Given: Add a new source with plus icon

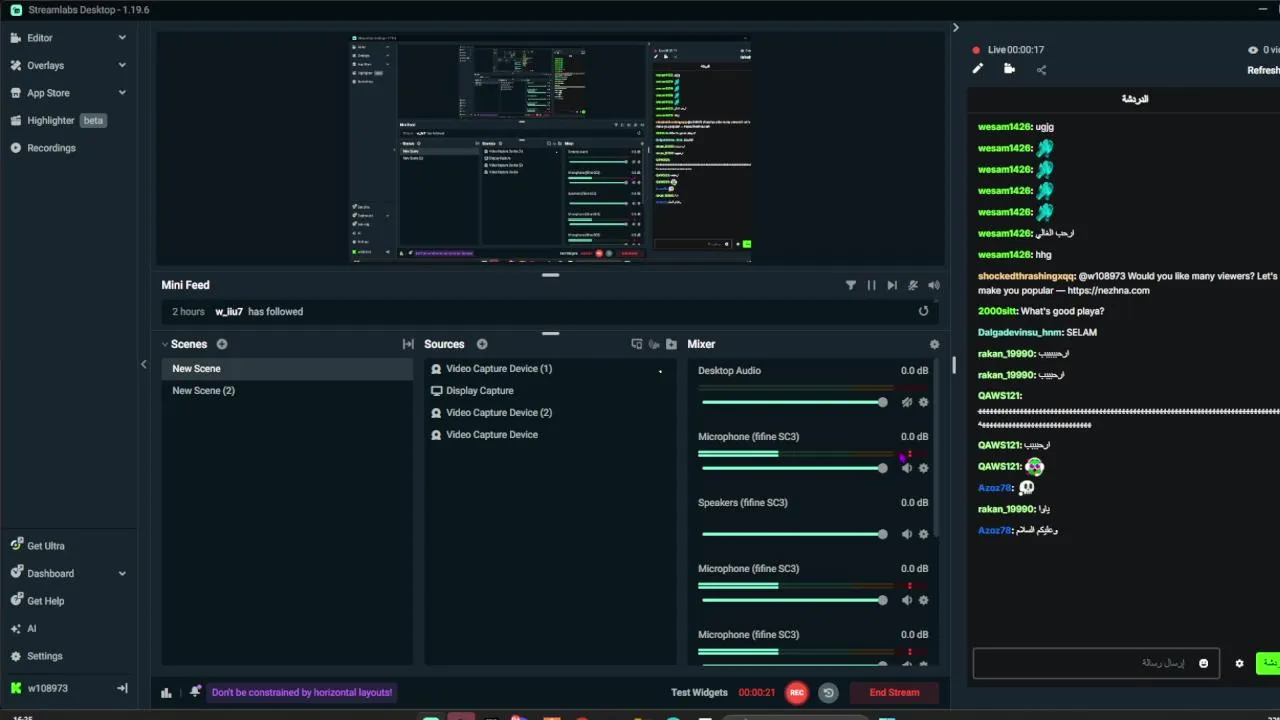Looking at the screenshot, I should [x=482, y=344].
